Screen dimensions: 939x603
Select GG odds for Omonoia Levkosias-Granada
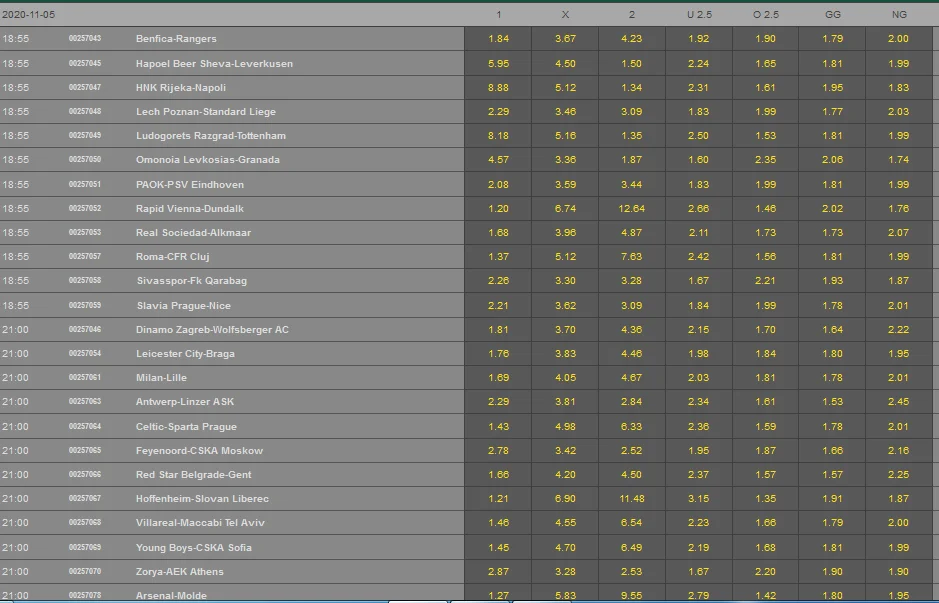[832, 160]
